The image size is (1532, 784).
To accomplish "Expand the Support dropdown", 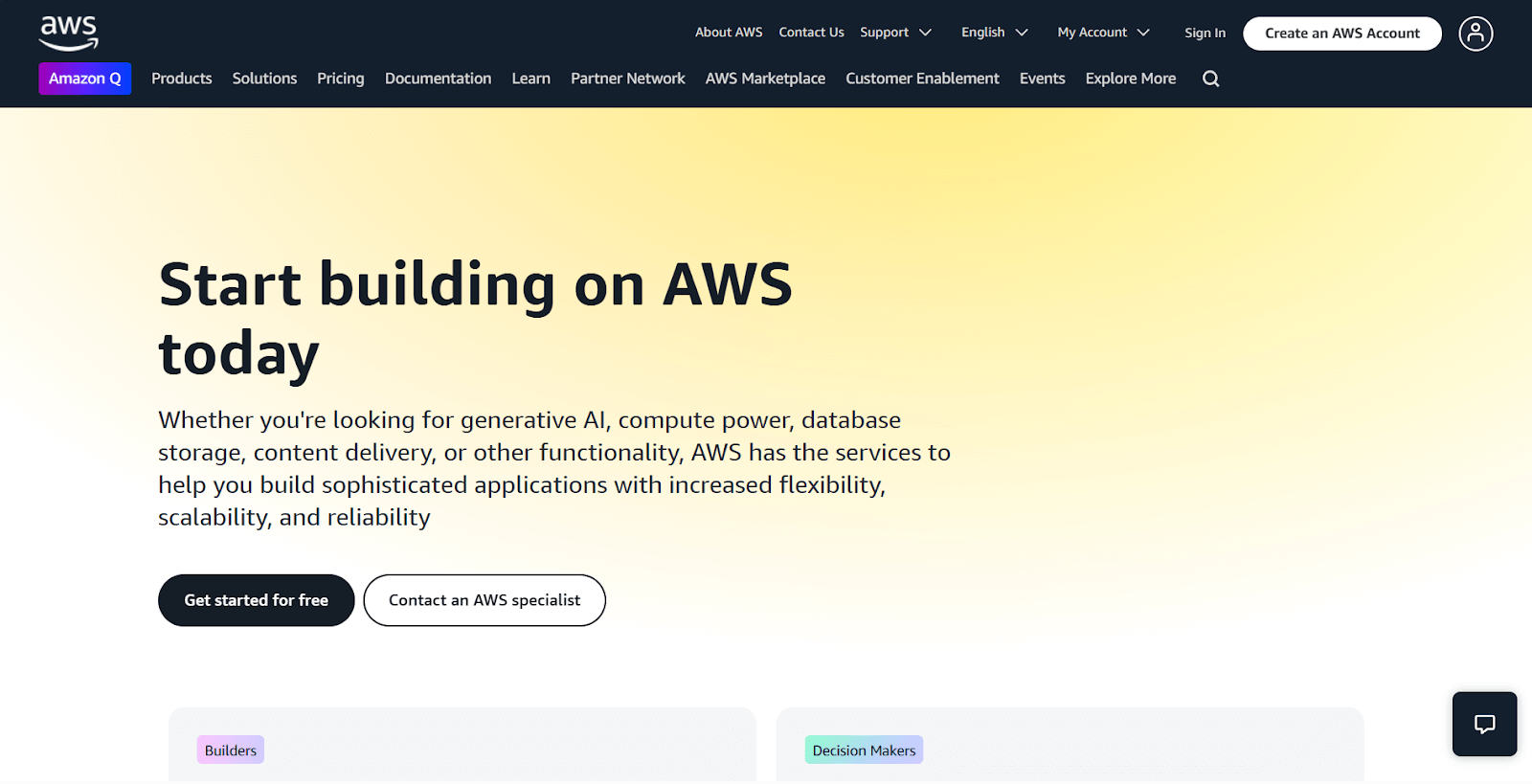I will [x=895, y=33].
